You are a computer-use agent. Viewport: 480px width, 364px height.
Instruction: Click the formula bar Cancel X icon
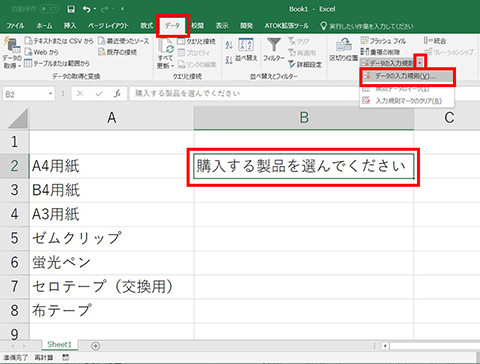click(x=80, y=94)
